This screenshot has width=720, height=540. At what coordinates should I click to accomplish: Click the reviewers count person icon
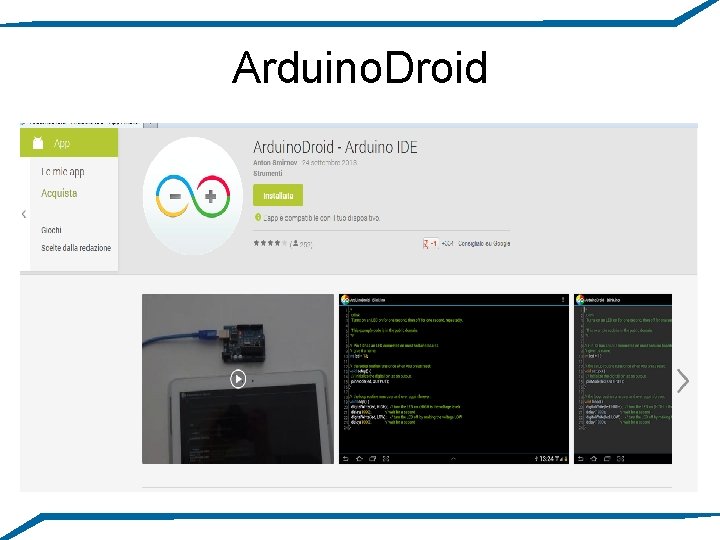(295, 243)
